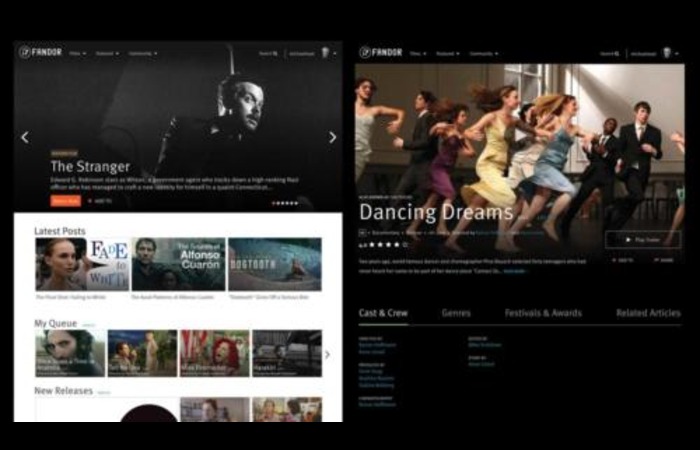Image resolution: width=700 pixels, height=450 pixels.
Task: Open the Community dropdown on the home page
Action: (143, 54)
